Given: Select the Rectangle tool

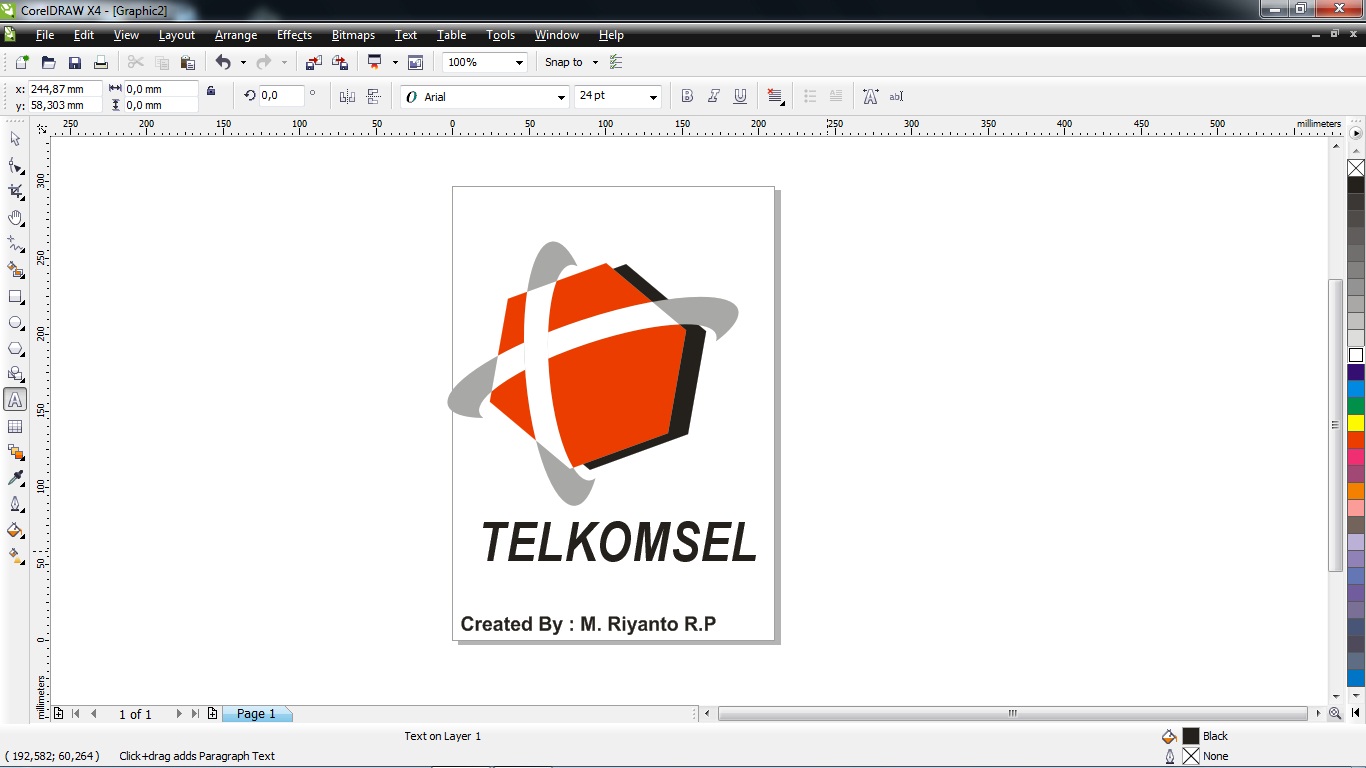Looking at the screenshot, I should point(15,297).
